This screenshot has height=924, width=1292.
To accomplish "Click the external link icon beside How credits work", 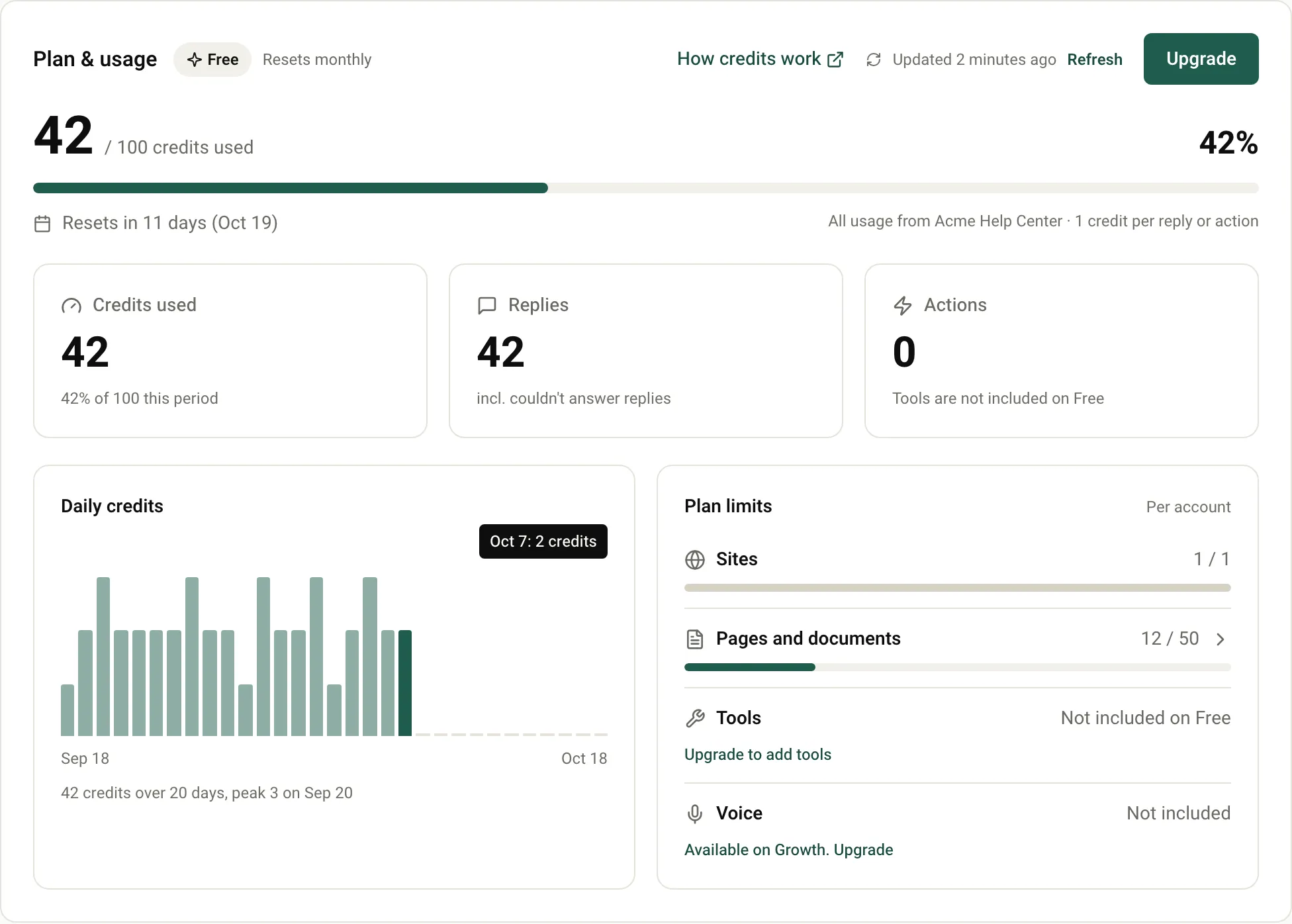I will tap(835, 60).
